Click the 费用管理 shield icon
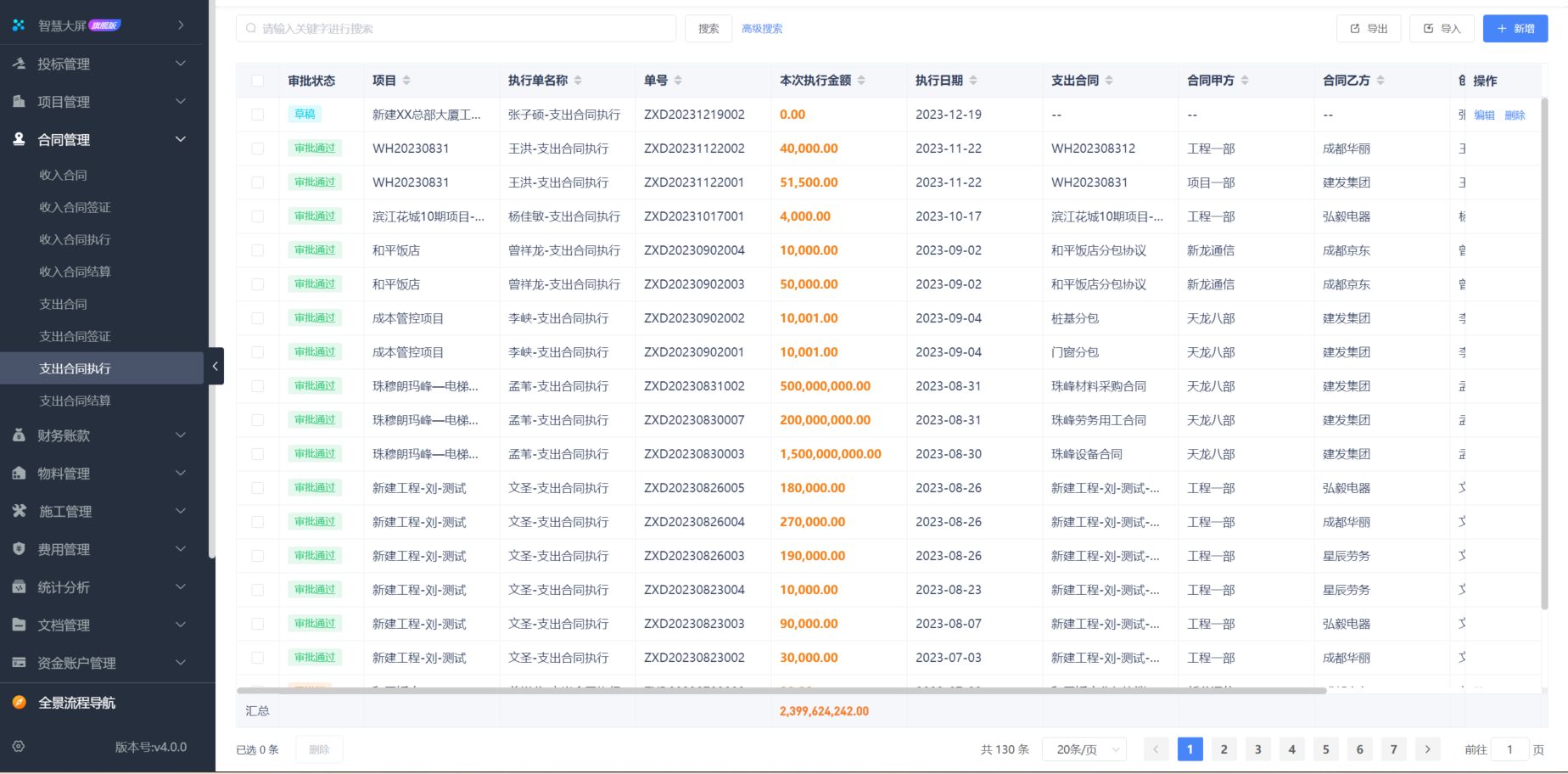 (x=19, y=549)
